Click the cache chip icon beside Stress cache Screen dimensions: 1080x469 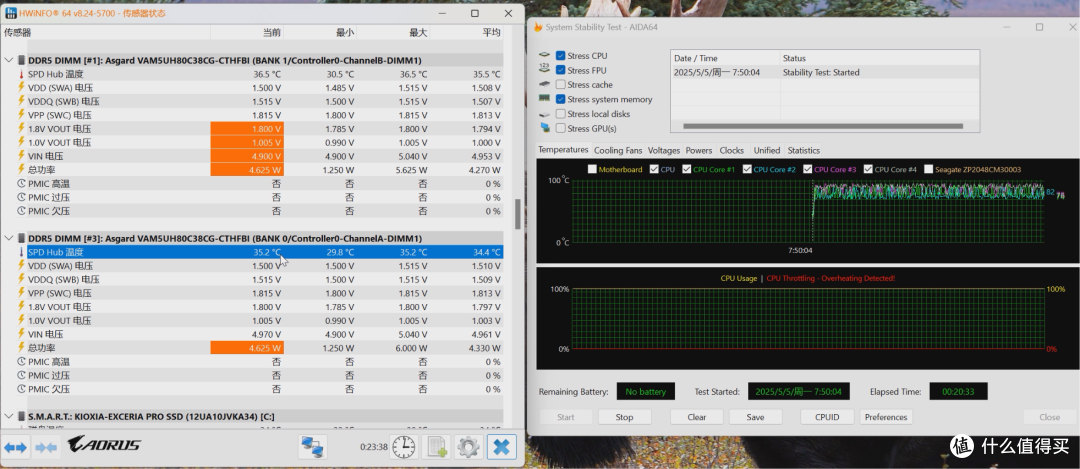(x=545, y=84)
